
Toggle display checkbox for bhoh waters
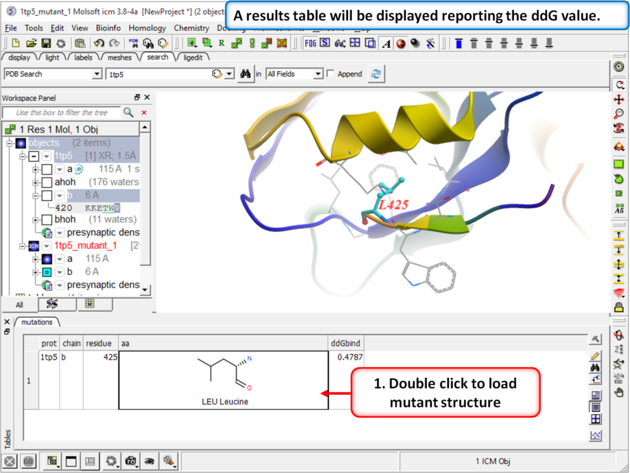[46, 220]
